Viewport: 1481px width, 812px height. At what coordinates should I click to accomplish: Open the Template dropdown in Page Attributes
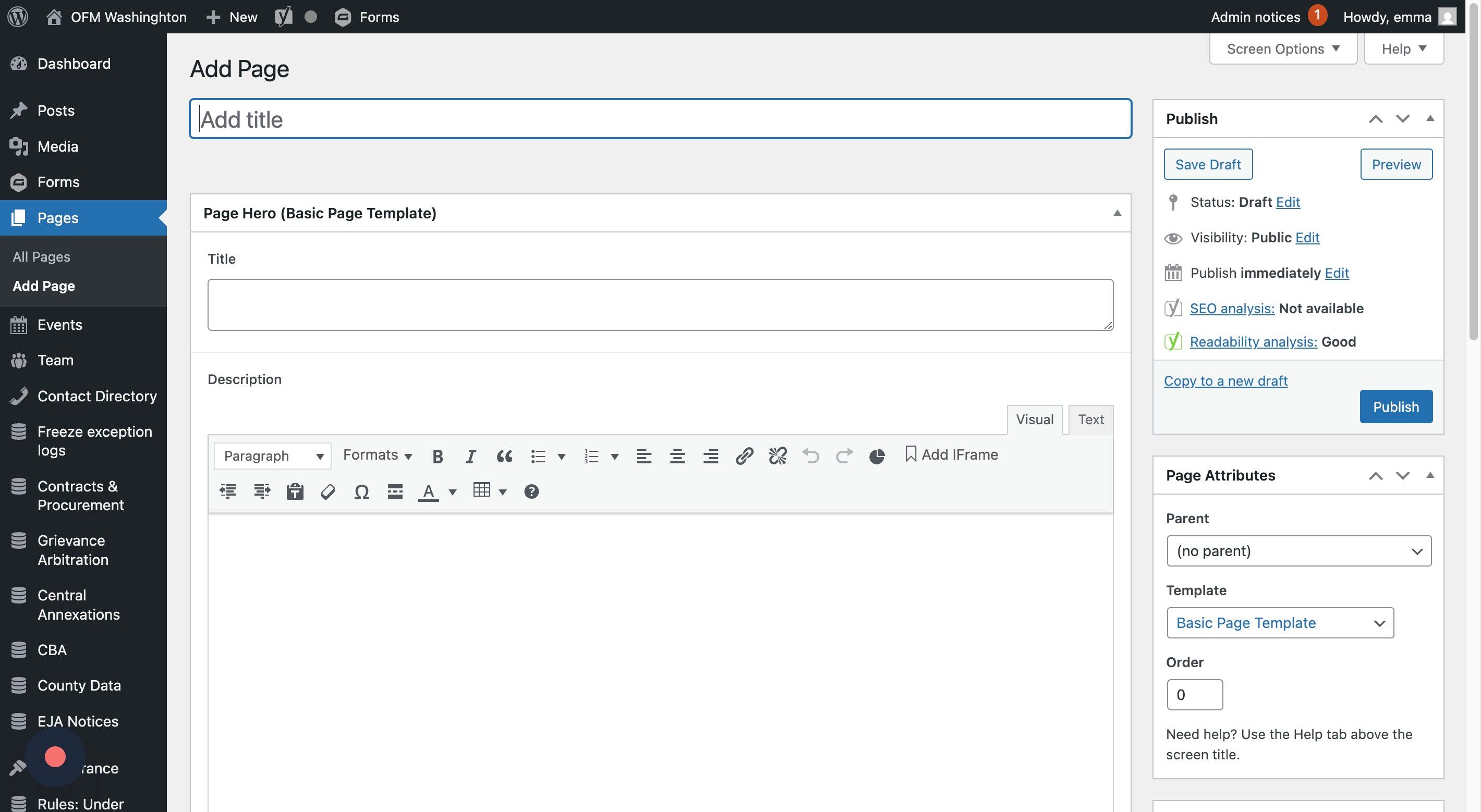1280,622
